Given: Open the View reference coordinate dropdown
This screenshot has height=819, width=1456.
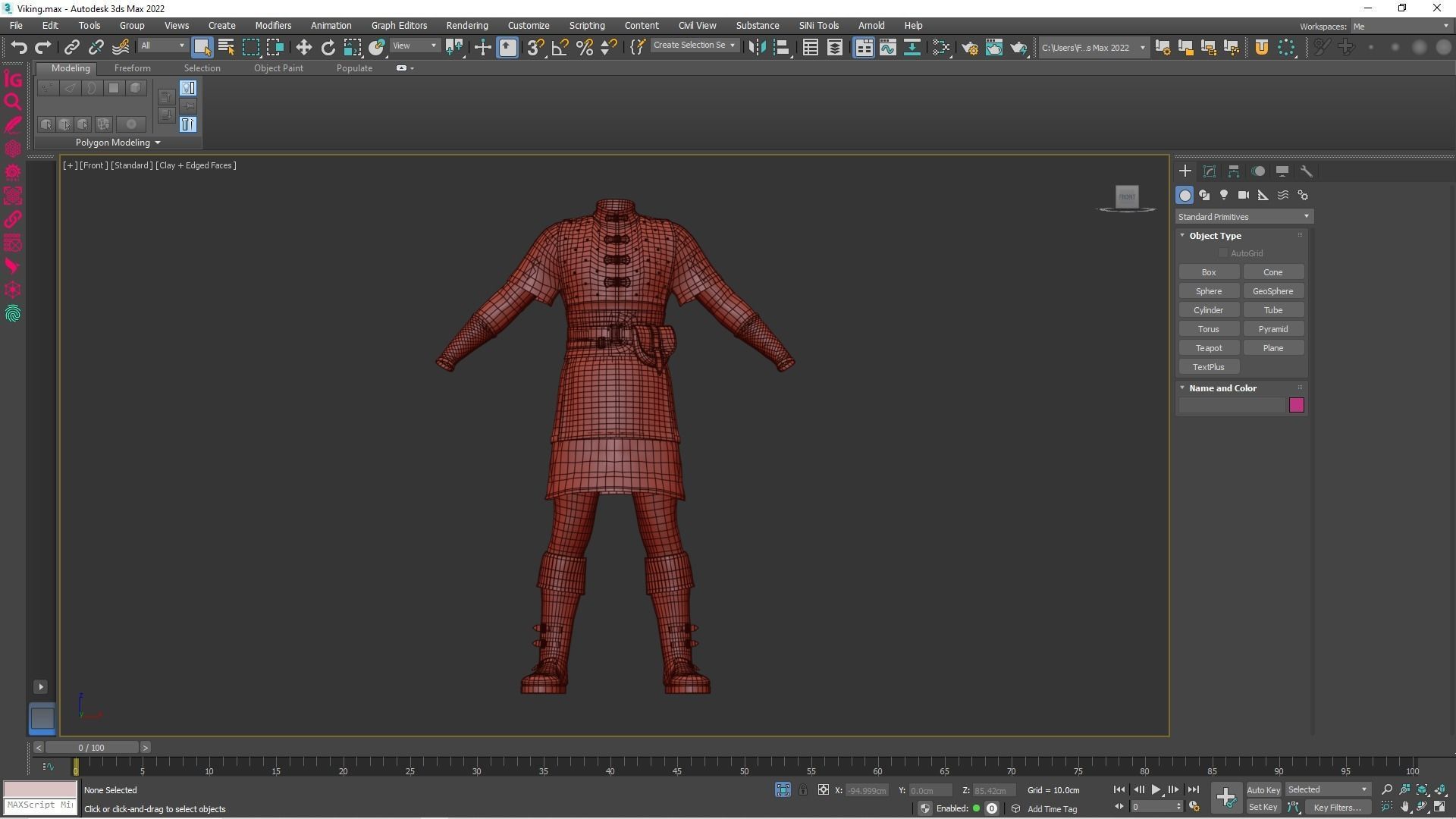Looking at the screenshot, I should click(414, 45).
